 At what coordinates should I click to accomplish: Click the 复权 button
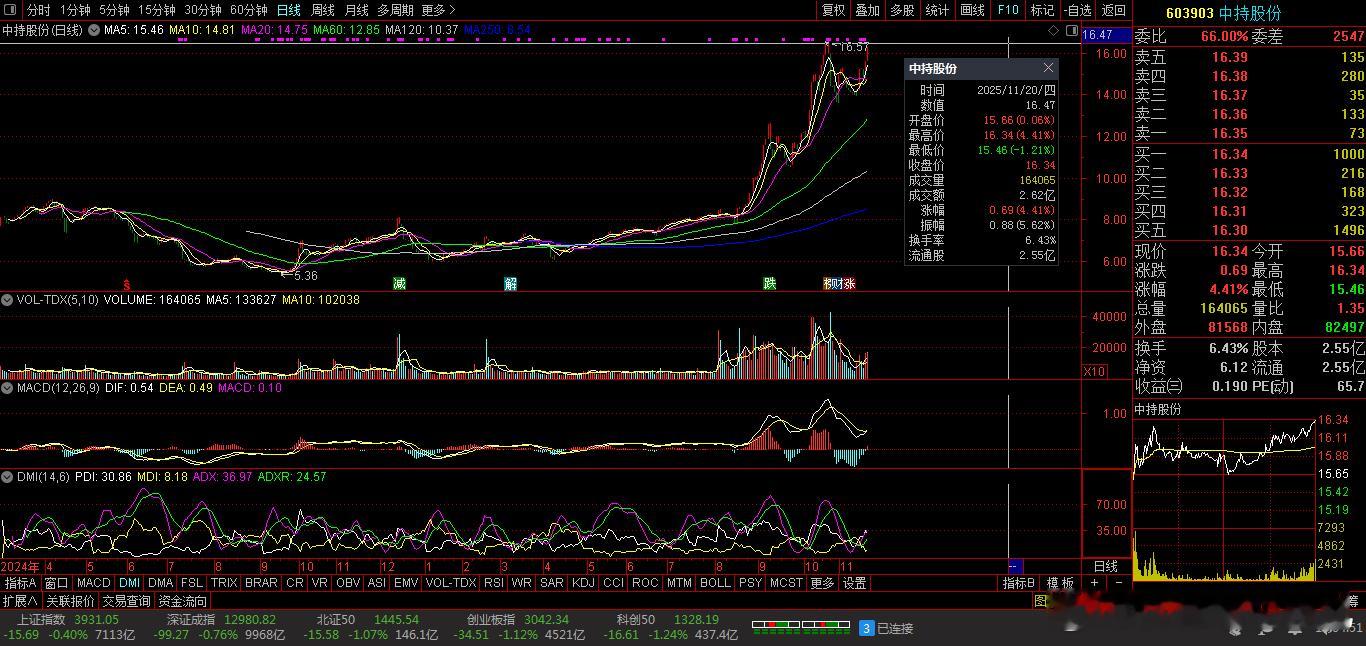tap(833, 10)
